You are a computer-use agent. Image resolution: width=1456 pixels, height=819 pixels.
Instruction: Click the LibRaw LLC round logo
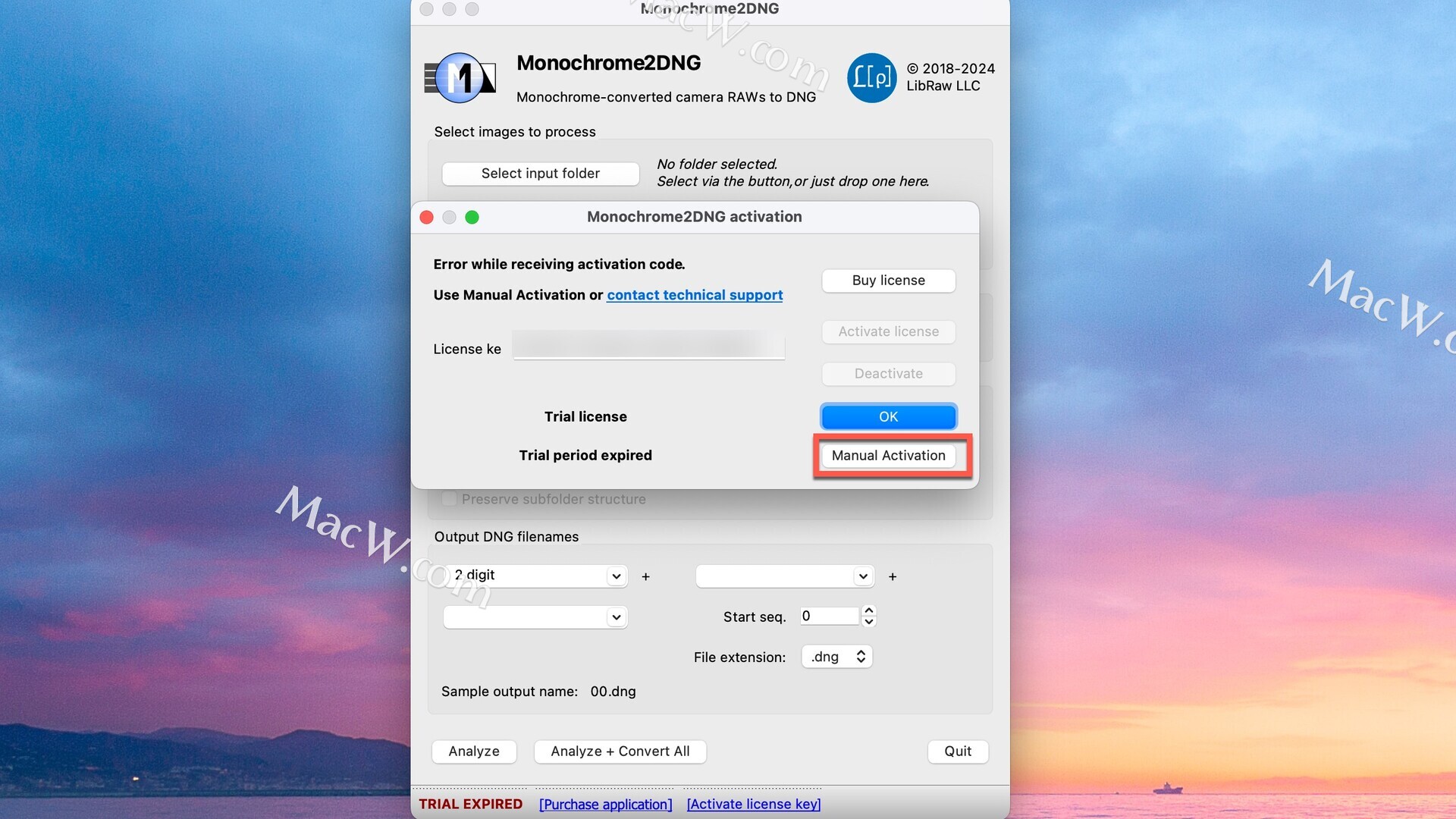point(871,77)
